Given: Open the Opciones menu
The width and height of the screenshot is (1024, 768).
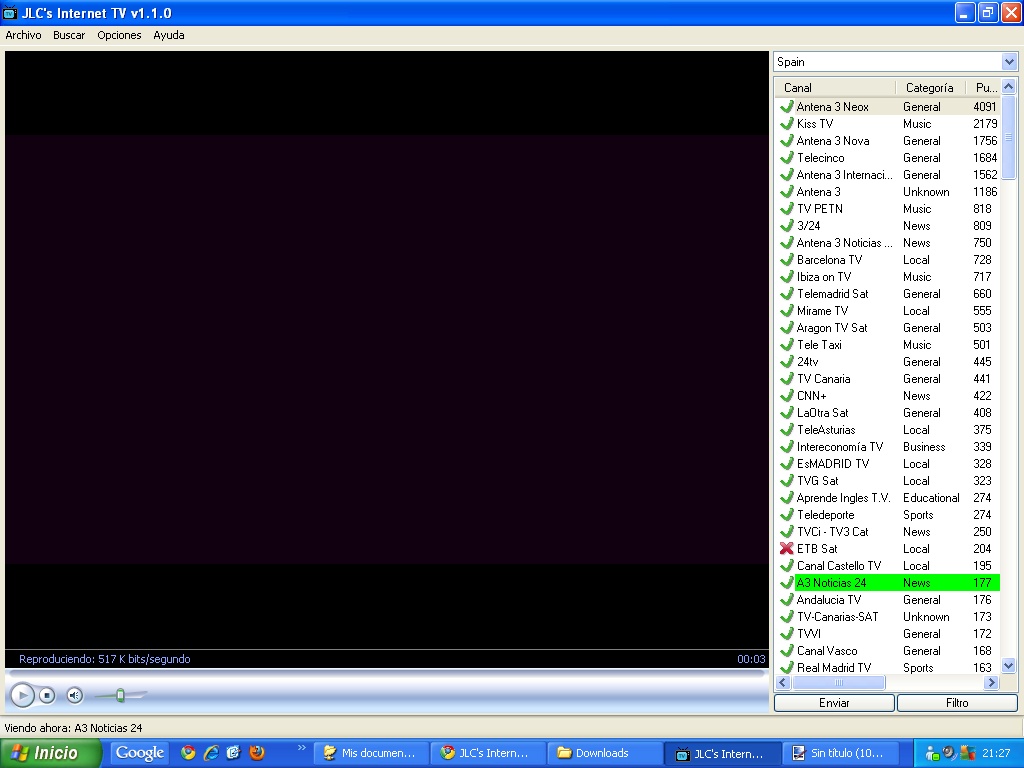Looking at the screenshot, I should point(119,35).
